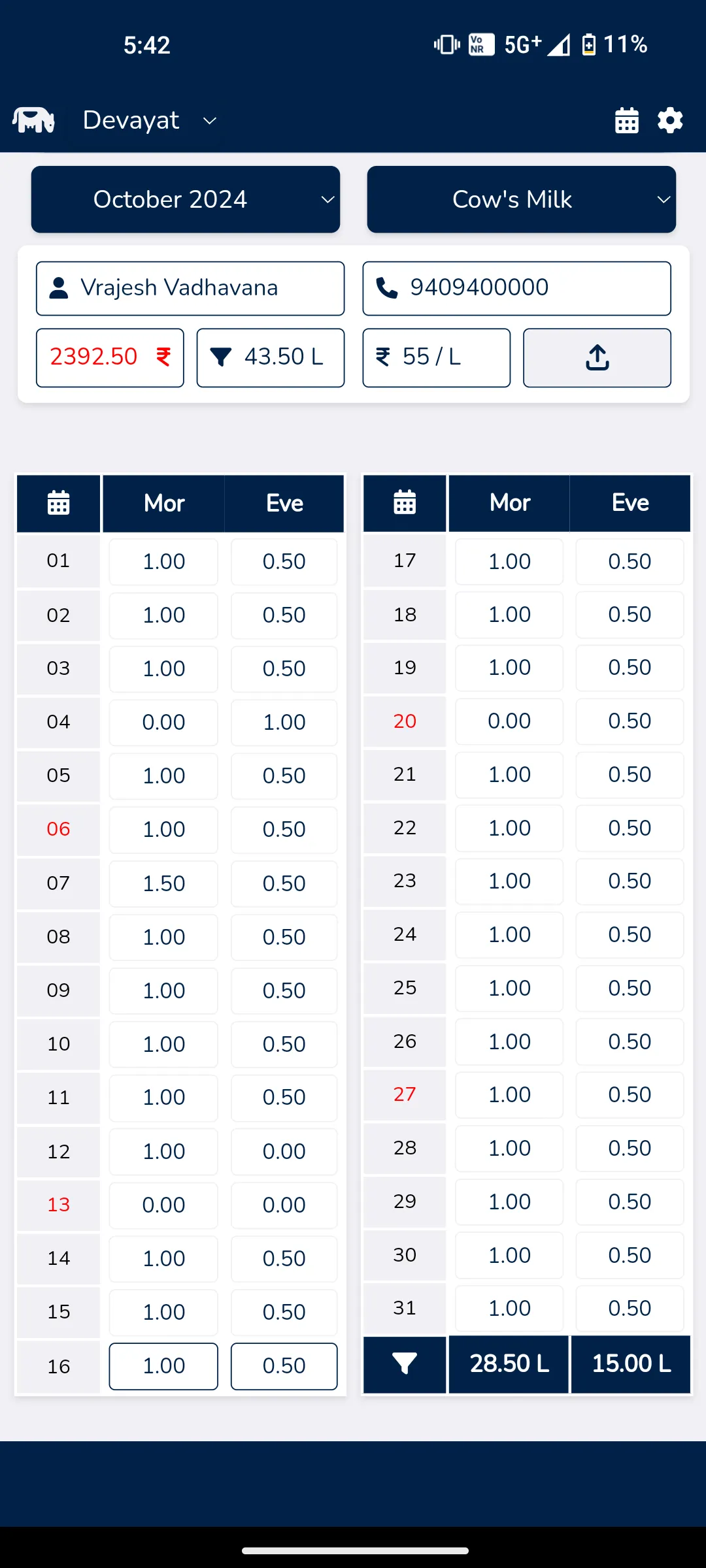Viewport: 706px width, 1568px height.
Task: Click the phone number field 9409400000
Action: tap(516, 288)
